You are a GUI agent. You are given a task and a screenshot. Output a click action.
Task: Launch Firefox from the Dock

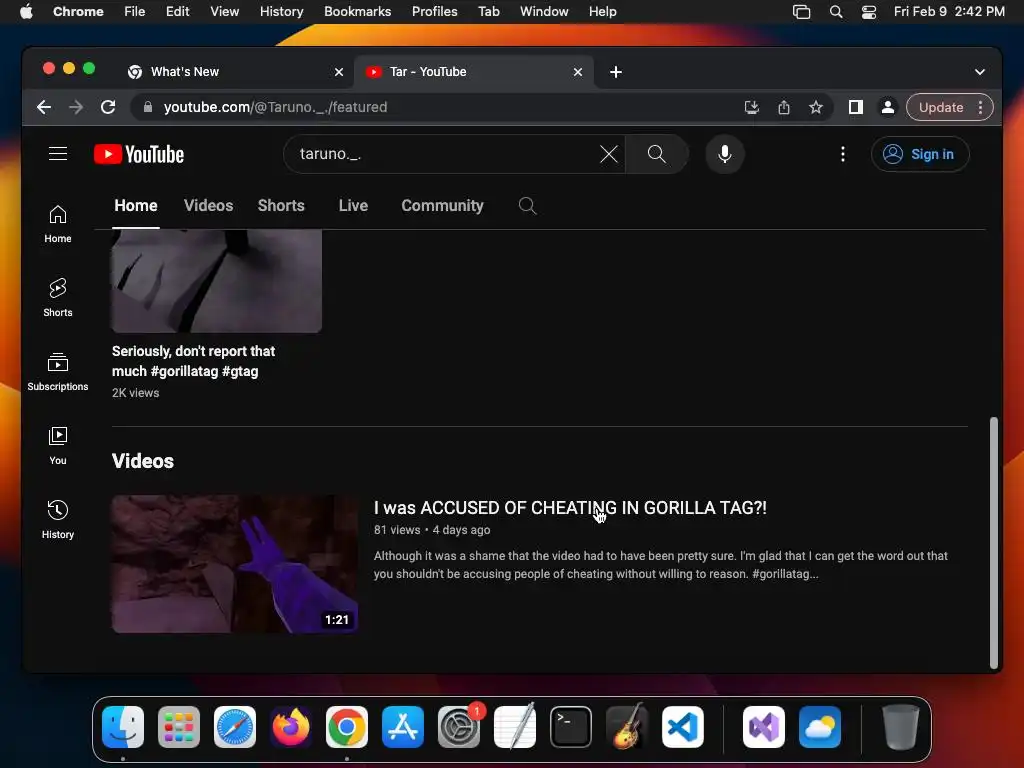[291, 727]
